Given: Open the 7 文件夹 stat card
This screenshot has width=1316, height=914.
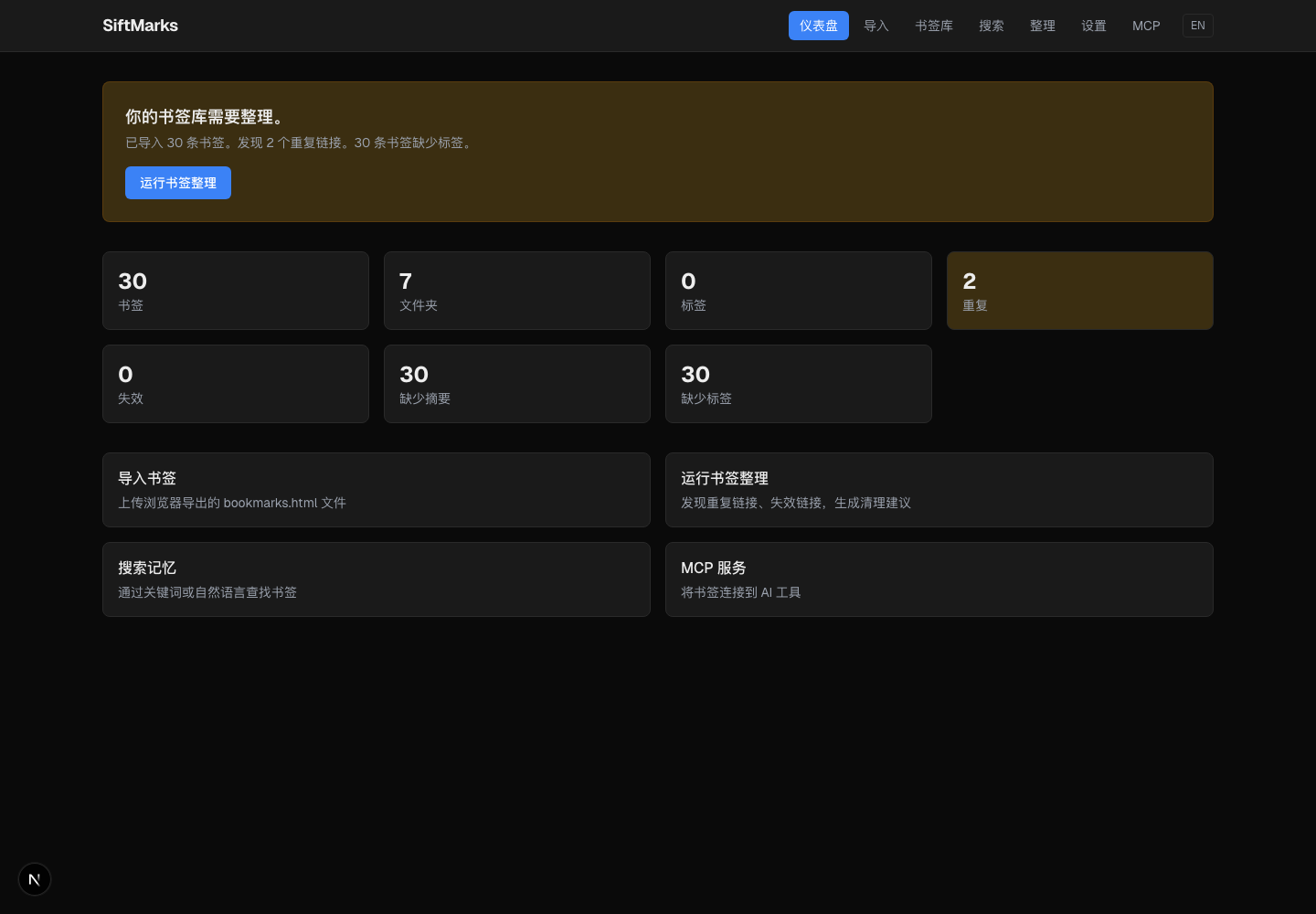Looking at the screenshot, I should tap(517, 291).
